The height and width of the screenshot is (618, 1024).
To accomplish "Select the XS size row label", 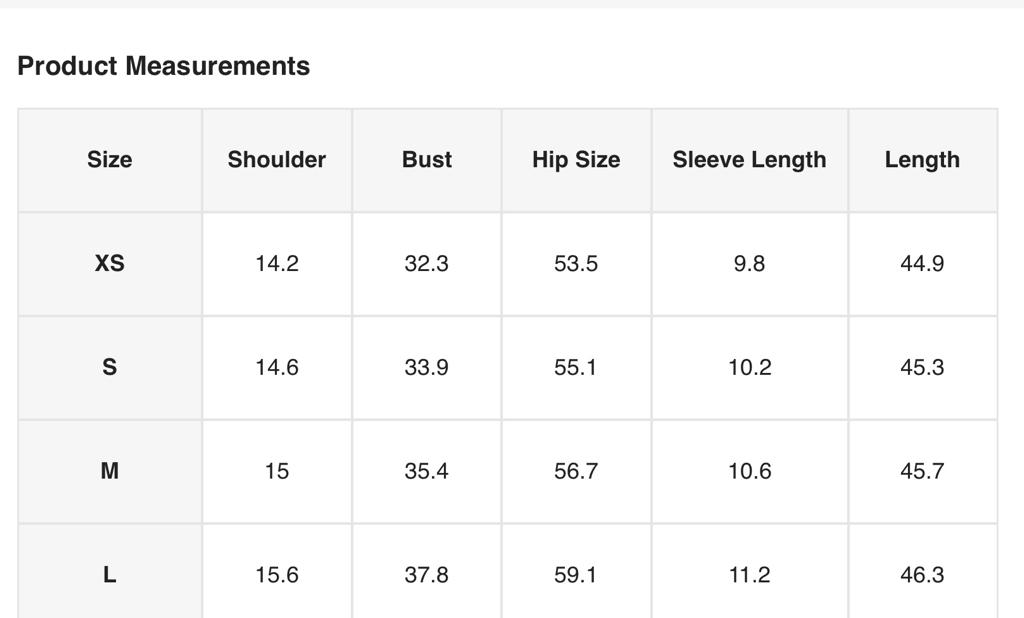I will [109, 264].
